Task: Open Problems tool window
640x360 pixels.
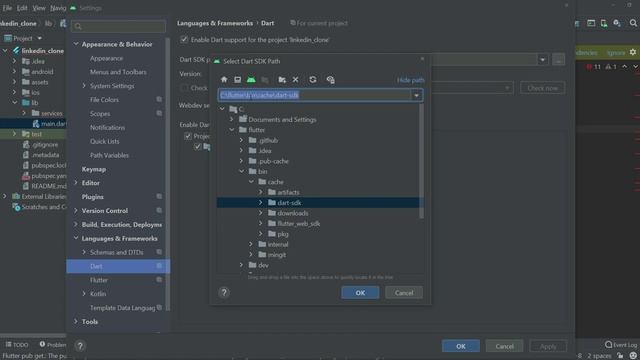Action: pos(53,345)
